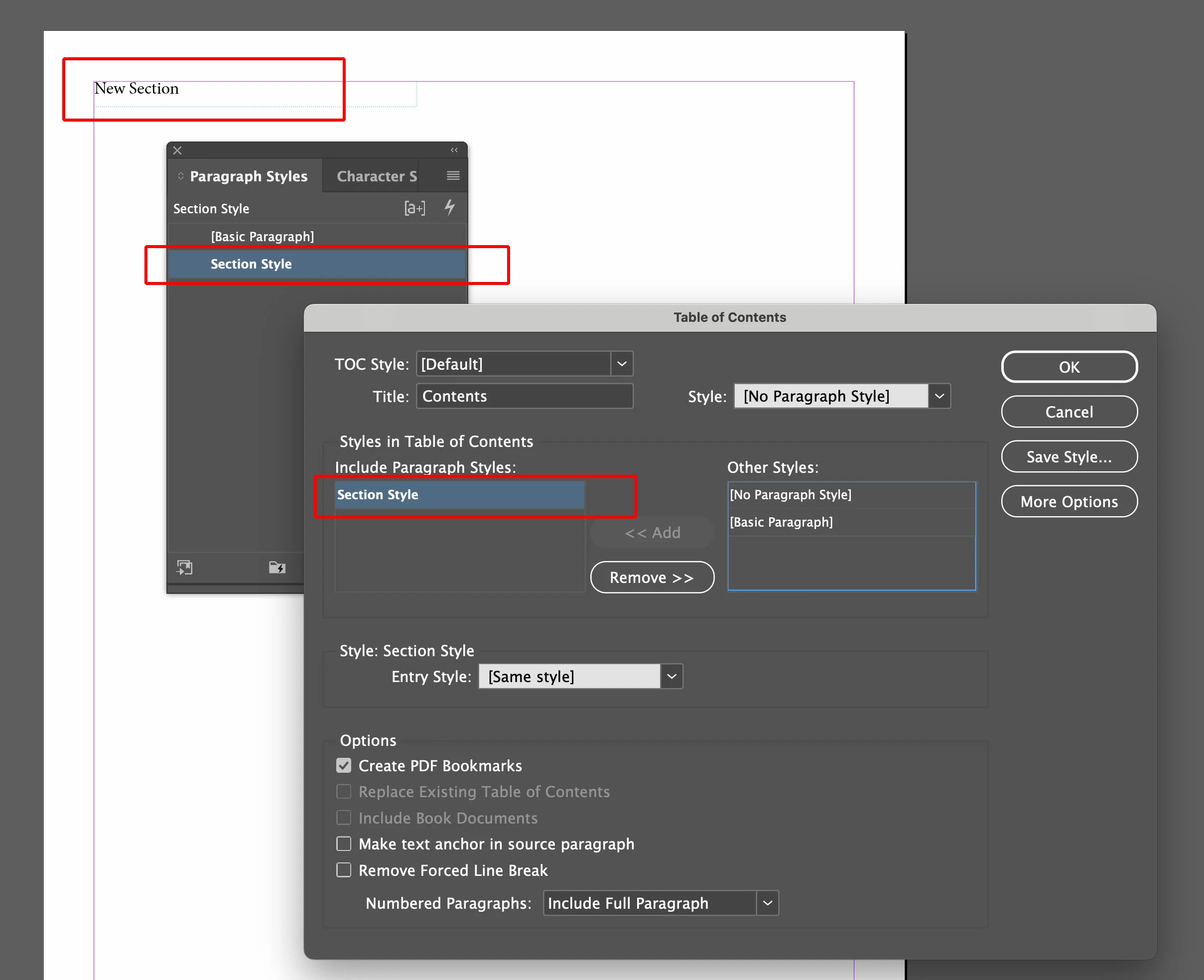The width and height of the screenshot is (1204, 980).
Task: Click the Title text field
Action: [525, 396]
